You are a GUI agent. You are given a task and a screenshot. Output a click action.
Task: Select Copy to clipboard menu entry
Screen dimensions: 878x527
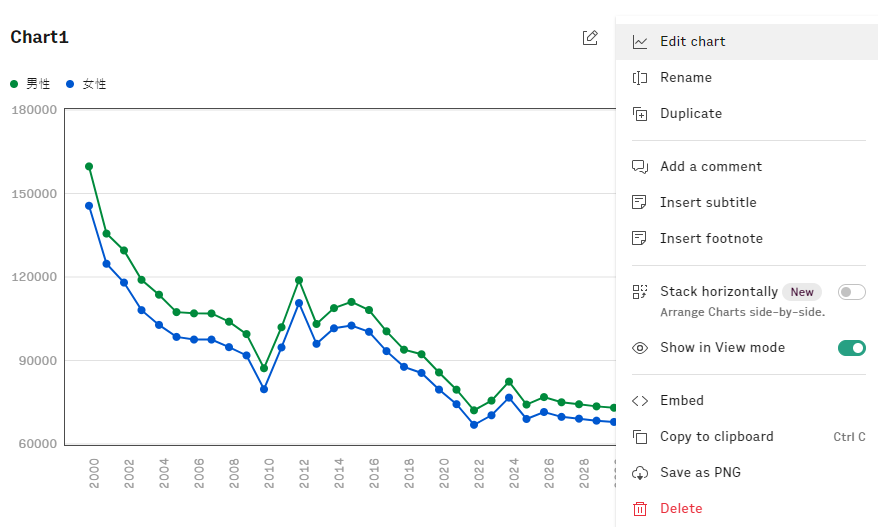pos(716,437)
